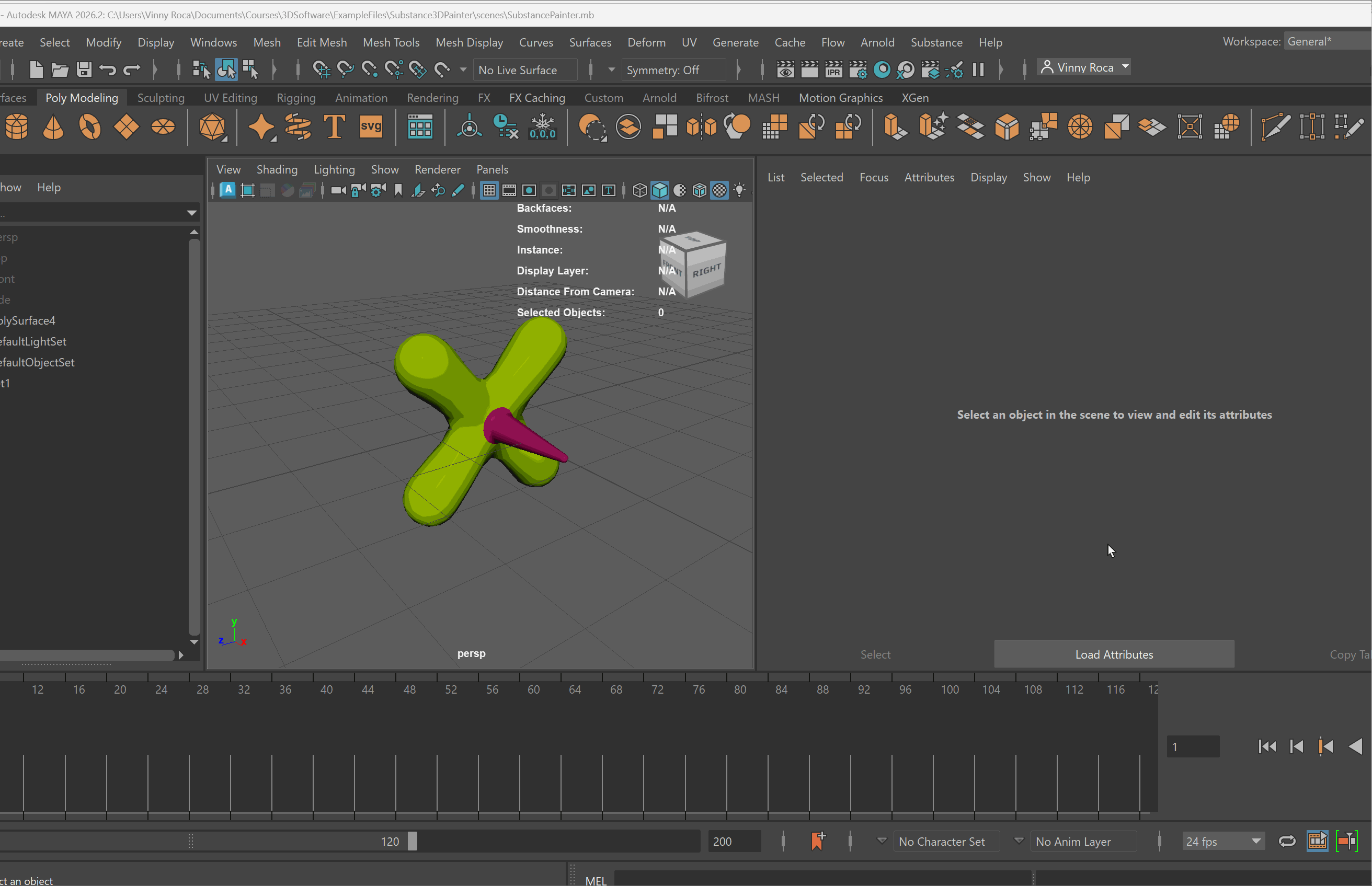This screenshot has width=1372, height=886.
Task: Switch to the Sculpting shelf tab
Action: coord(161,98)
